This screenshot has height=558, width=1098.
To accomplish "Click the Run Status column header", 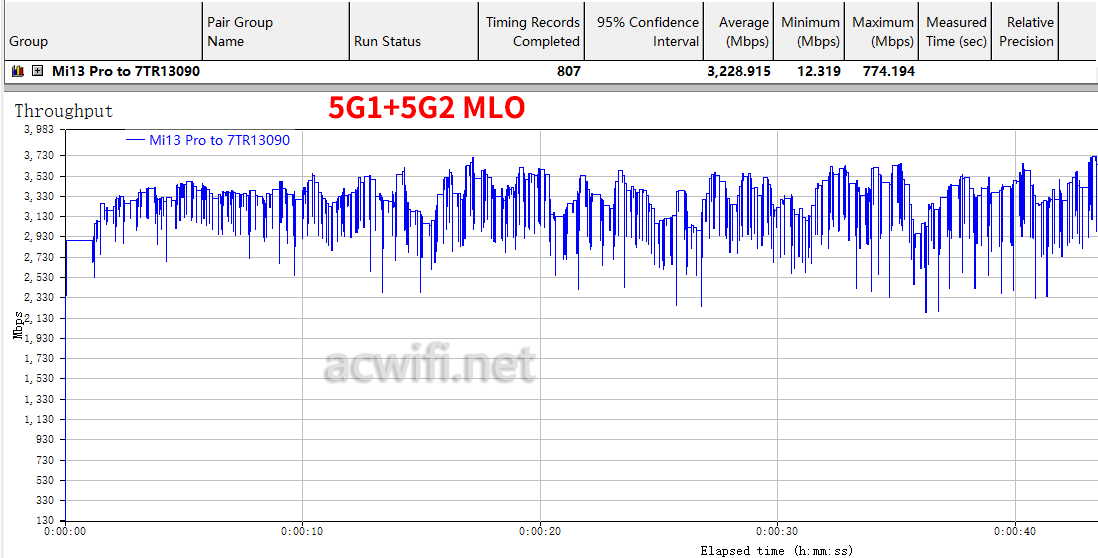I will 414,32.
